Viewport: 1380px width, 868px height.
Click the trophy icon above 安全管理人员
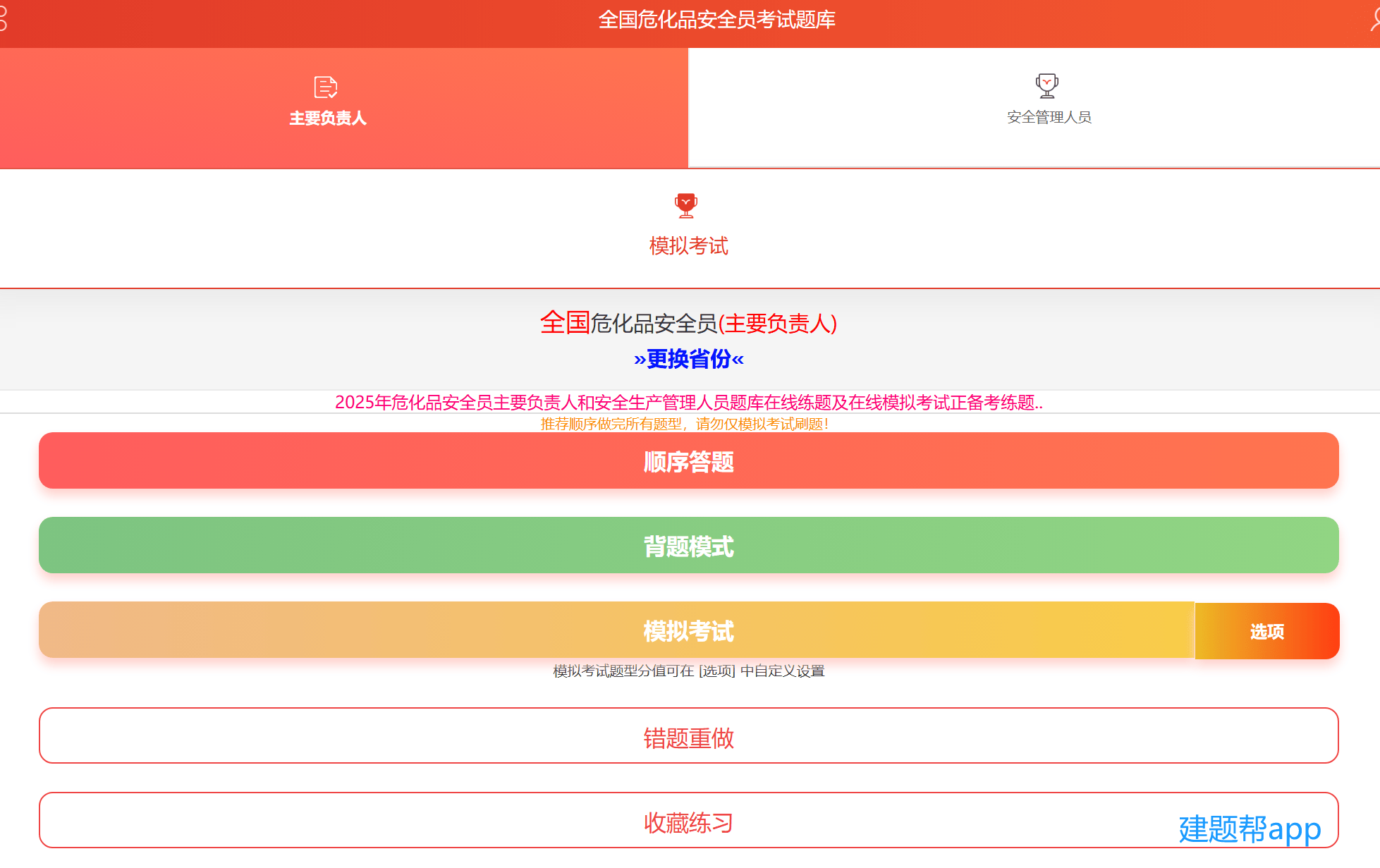pos(1047,86)
